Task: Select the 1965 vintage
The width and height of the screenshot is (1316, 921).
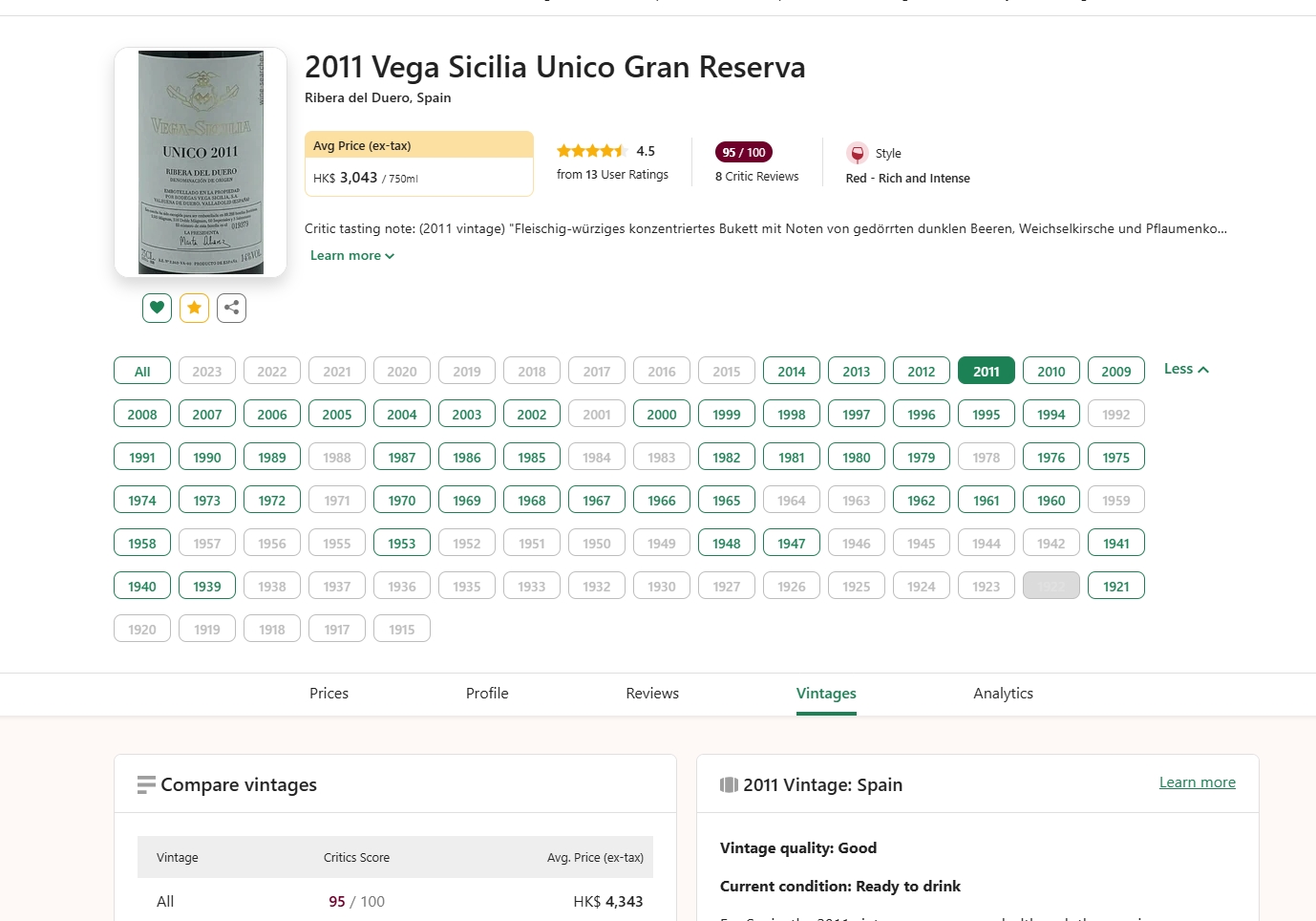Action: (x=727, y=500)
